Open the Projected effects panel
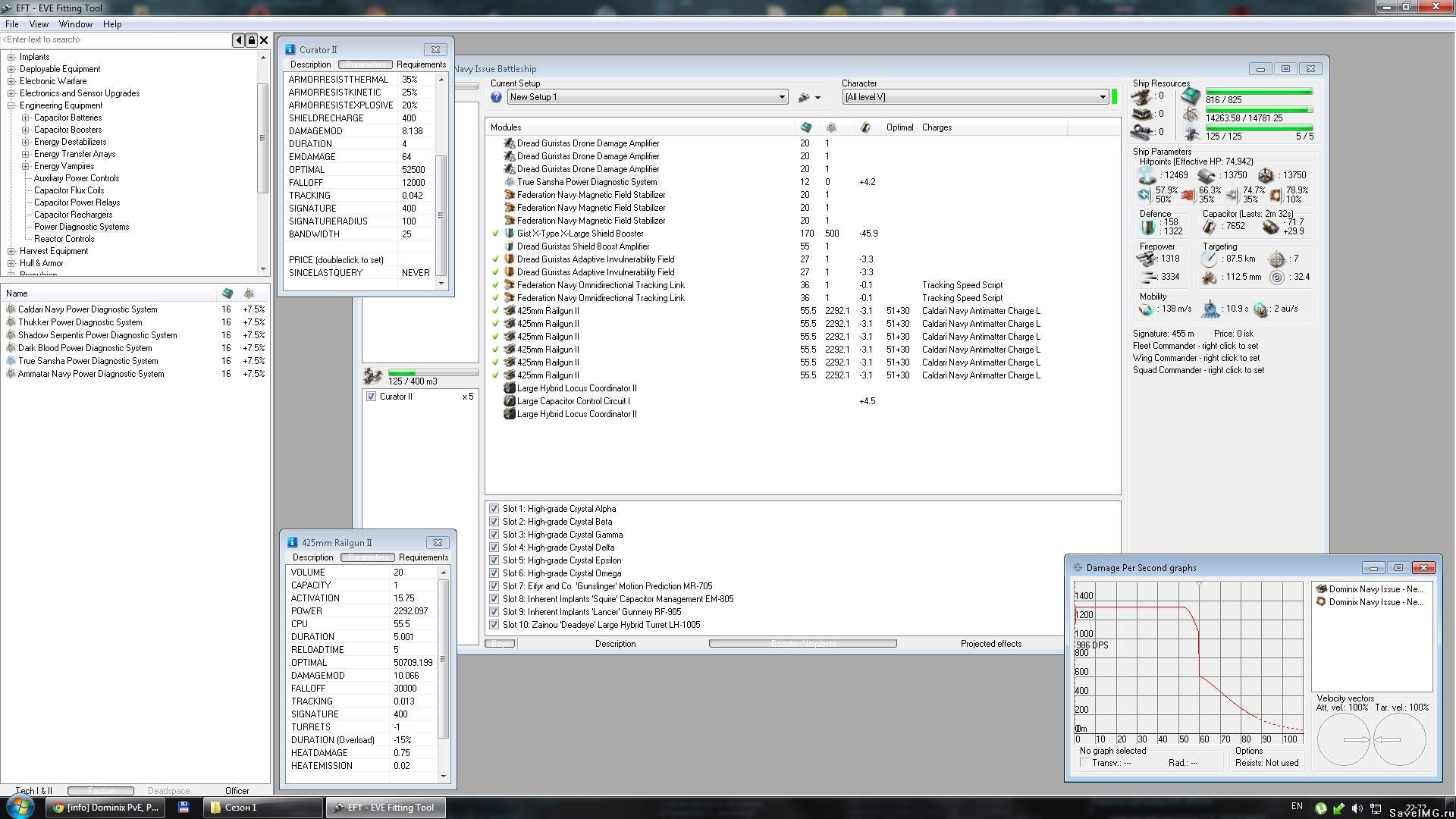1456x819 pixels. click(990, 644)
